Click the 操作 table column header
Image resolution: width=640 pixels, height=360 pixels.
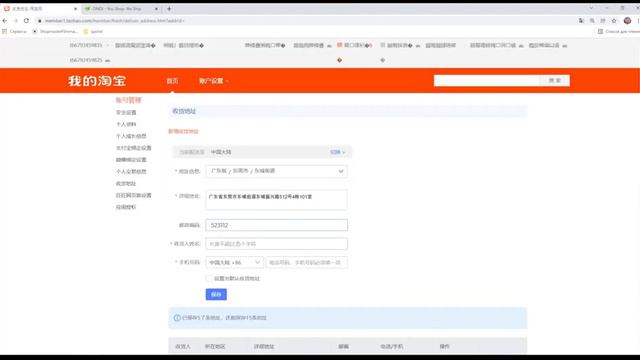pos(444,346)
